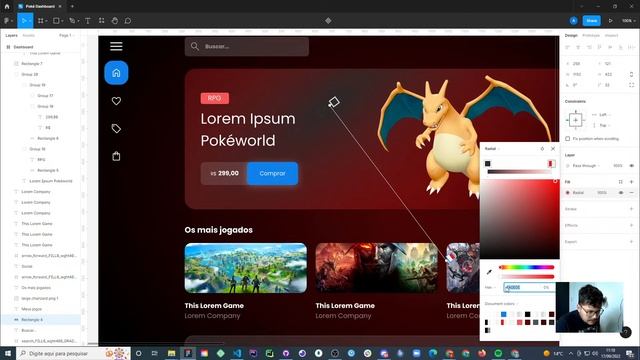Open the Hex color format dropdown
Viewport: 640px width, 360px height.
[490, 287]
